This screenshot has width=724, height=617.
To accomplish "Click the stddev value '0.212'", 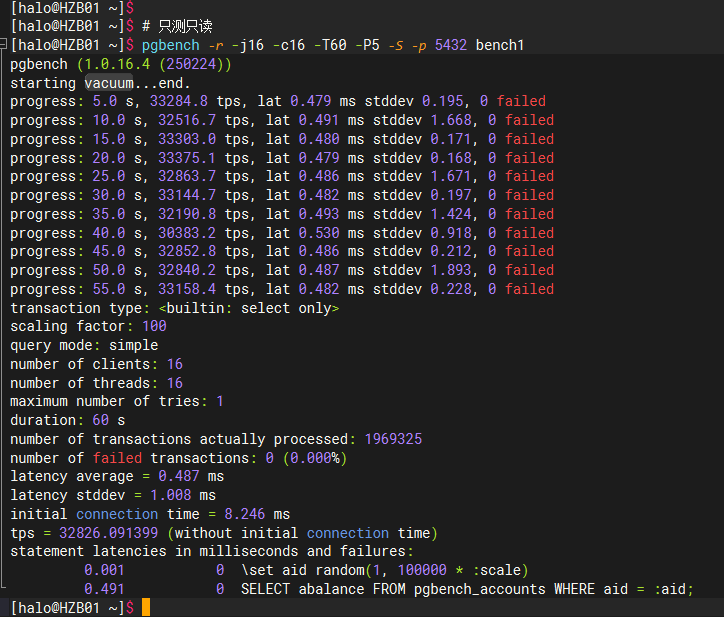I will [451, 251].
